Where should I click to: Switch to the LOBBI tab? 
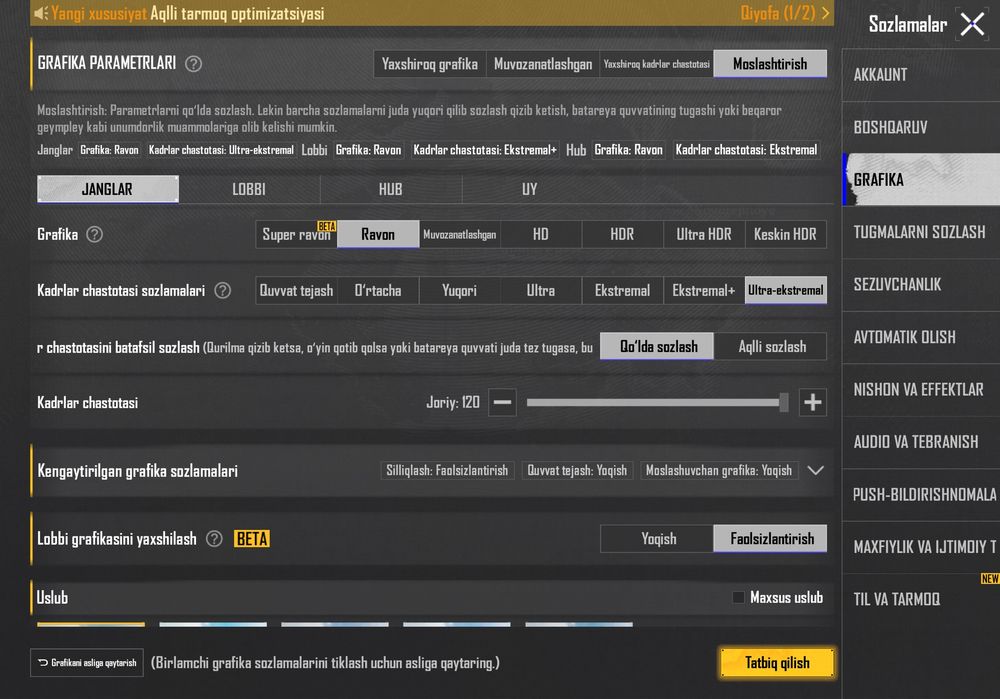[x=249, y=189]
